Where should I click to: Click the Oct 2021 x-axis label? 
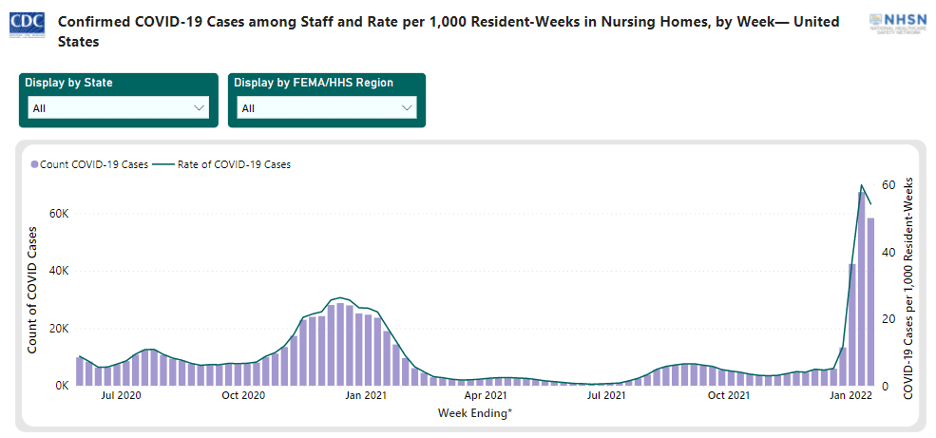pyautogui.click(x=729, y=396)
